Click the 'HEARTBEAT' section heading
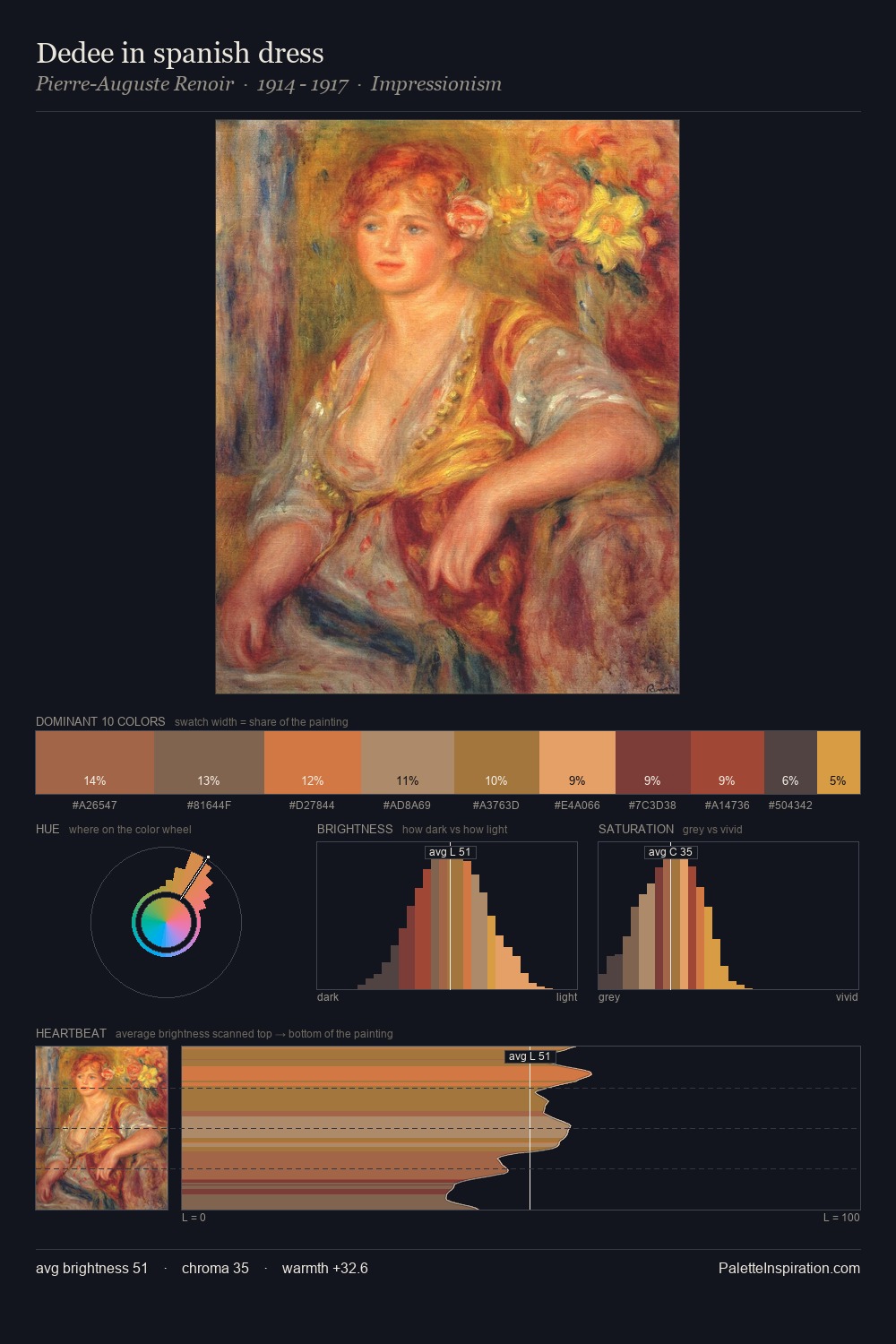 click(71, 1033)
